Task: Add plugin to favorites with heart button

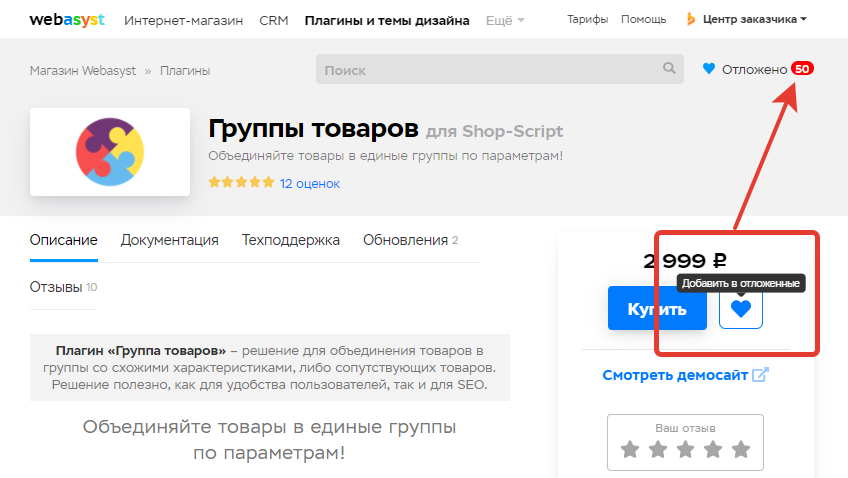Action: [740, 309]
